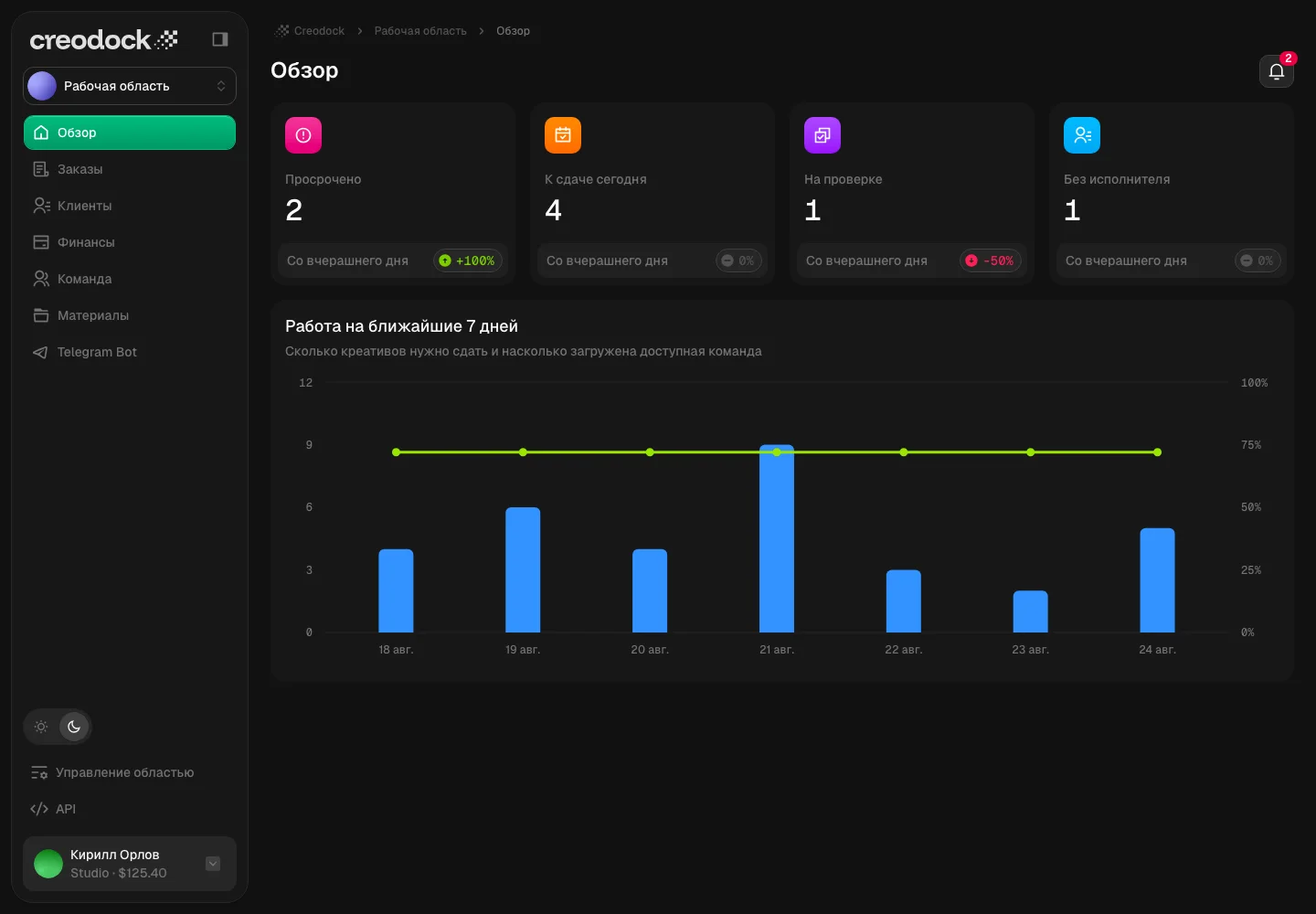Image resolution: width=1316 pixels, height=914 pixels.
Task: Click the workspace avatar circle
Action: coord(42,86)
